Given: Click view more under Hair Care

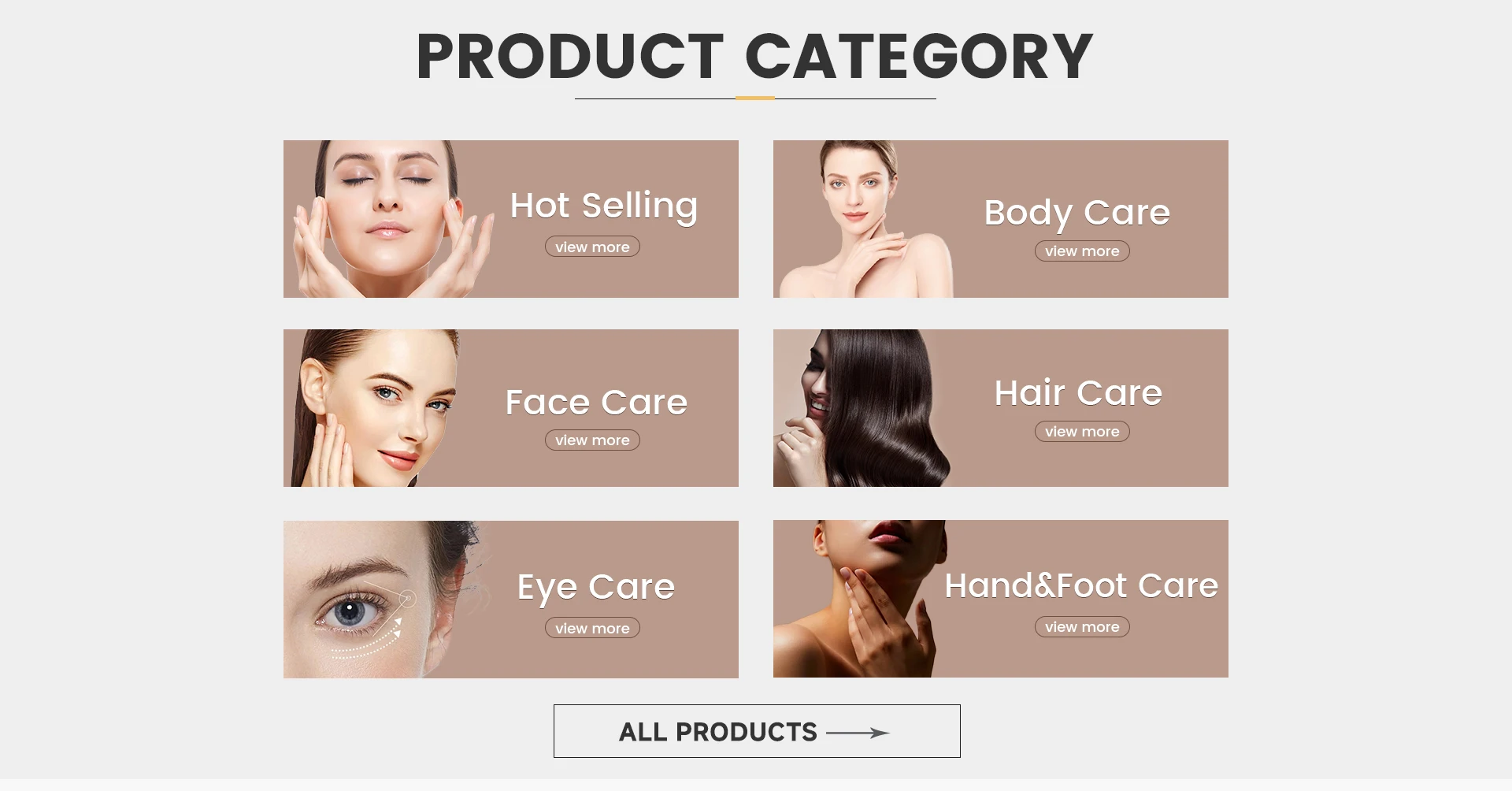Looking at the screenshot, I should [x=1082, y=431].
